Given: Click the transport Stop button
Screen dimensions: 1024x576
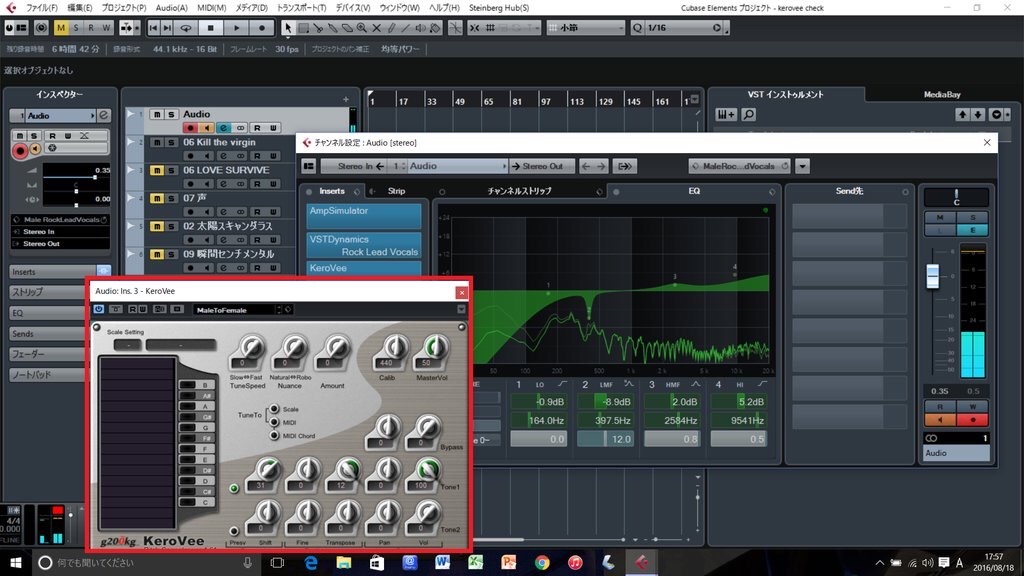Looking at the screenshot, I should 210,28.
